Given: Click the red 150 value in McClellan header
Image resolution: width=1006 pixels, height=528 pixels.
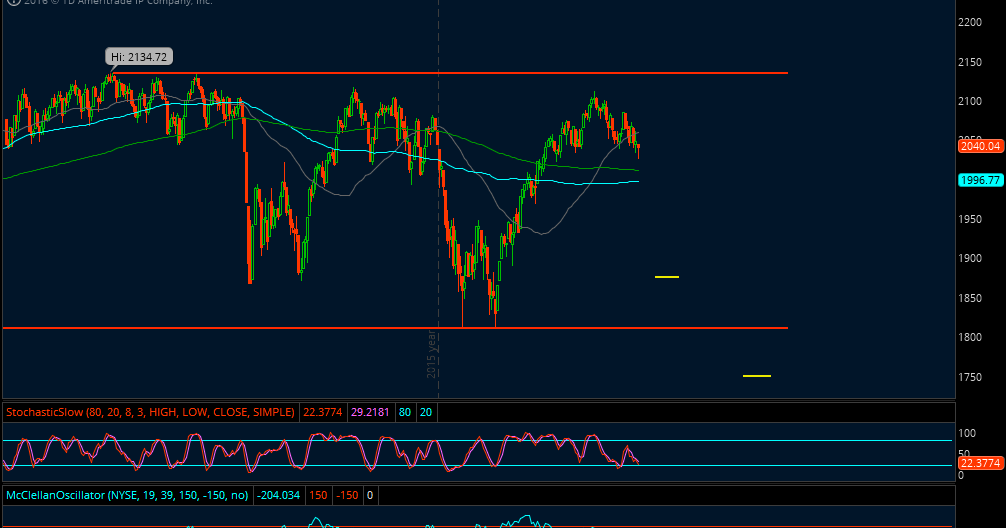Looking at the screenshot, I should click(x=318, y=495).
